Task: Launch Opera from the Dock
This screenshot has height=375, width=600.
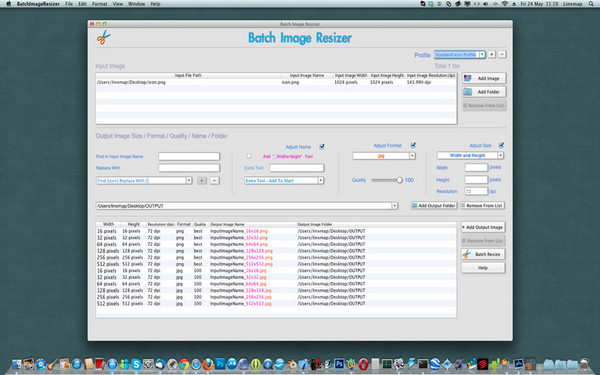Action: (363, 364)
